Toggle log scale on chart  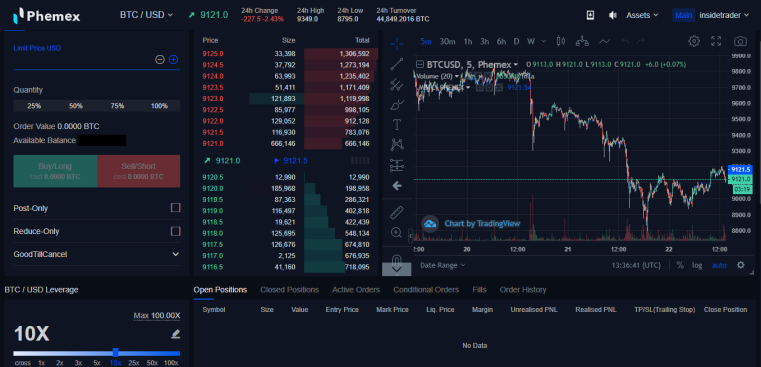click(697, 265)
